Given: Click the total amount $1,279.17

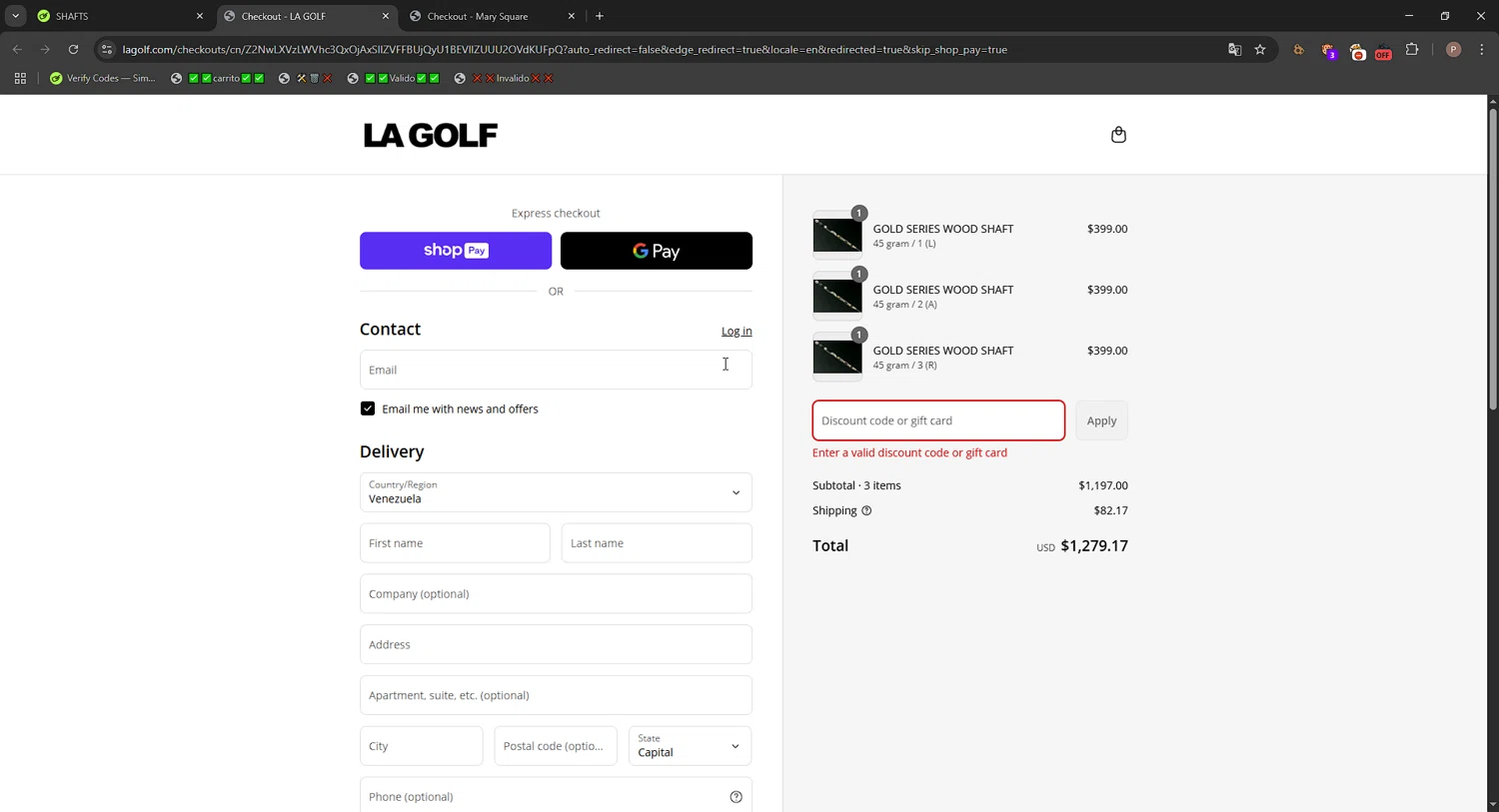Looking at the screenshot, I should [1094, 545].
